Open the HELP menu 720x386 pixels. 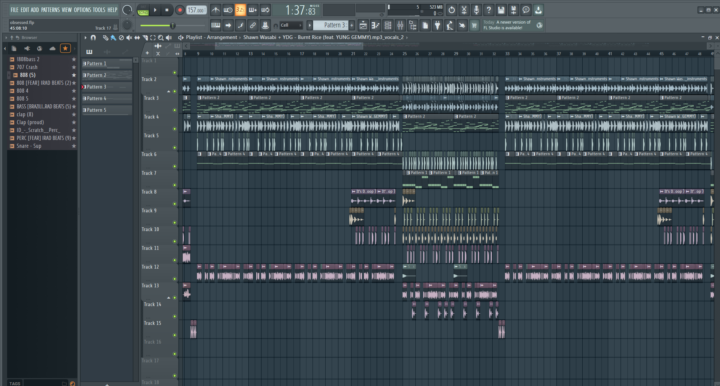point(112,10)
